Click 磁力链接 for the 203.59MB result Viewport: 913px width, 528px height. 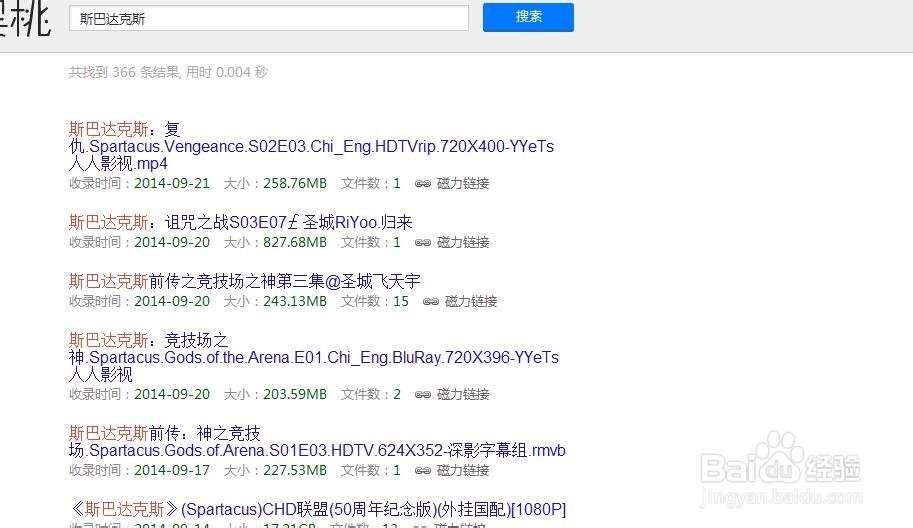(463, 395)
